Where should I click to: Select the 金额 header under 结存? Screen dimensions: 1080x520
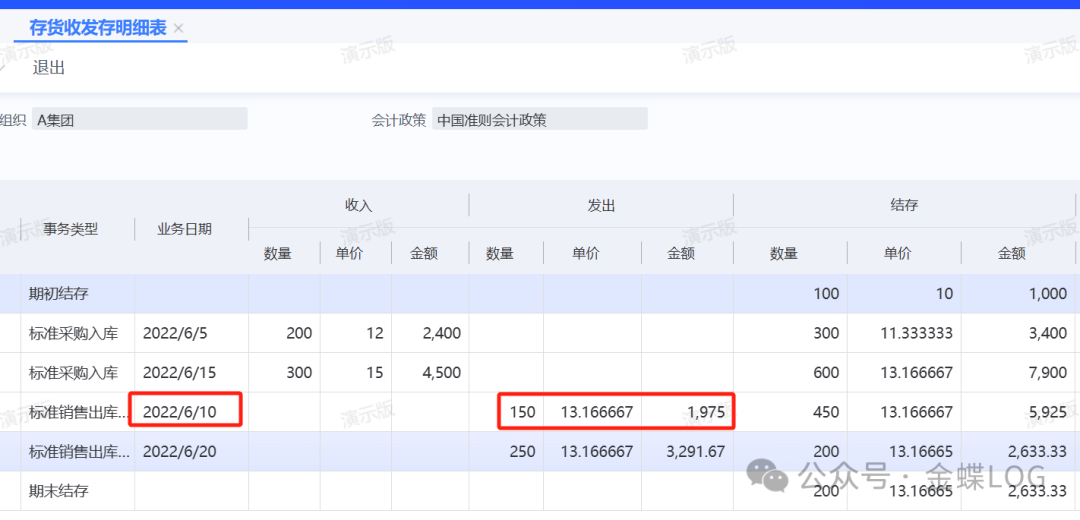point(1012,254)
